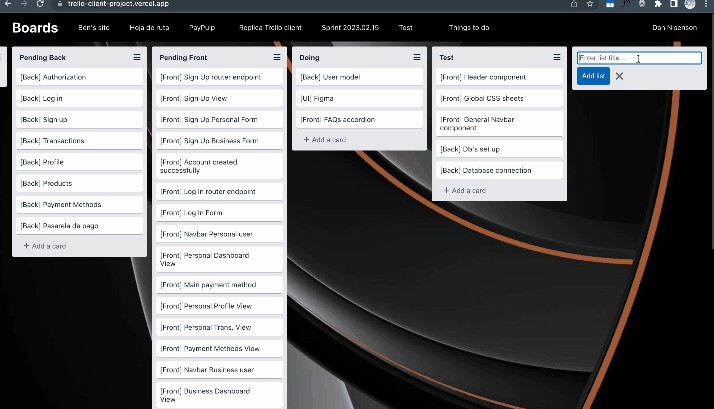Click the browser reload icon
The image size is (714, 409).
[38, 4]
